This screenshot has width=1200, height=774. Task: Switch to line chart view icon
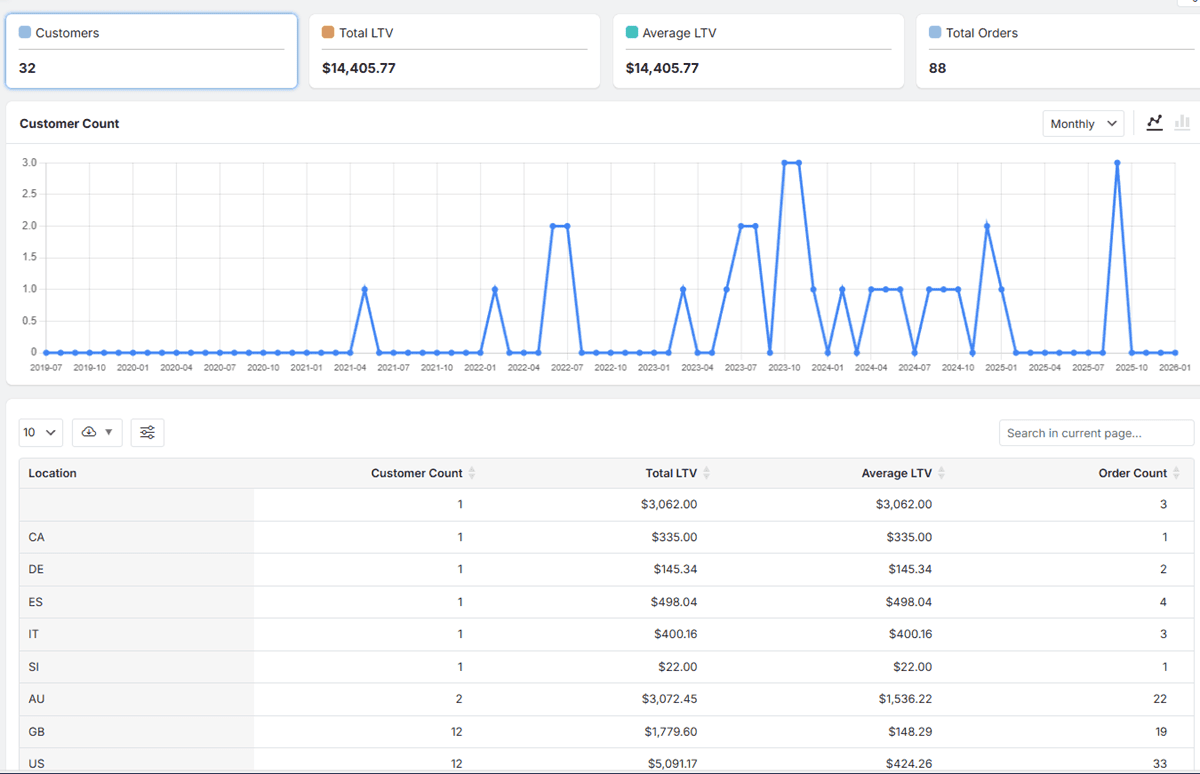[1155, 123]
